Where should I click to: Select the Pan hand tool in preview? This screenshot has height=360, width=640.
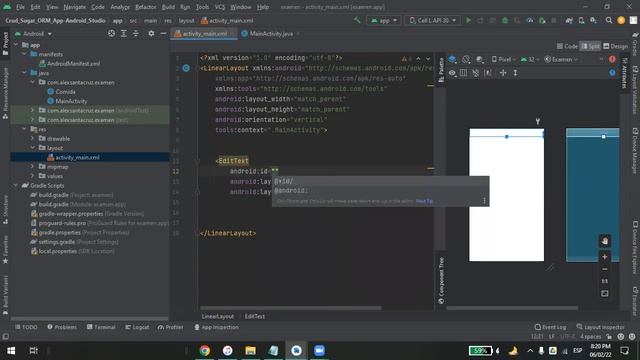(x=604, y=241)
